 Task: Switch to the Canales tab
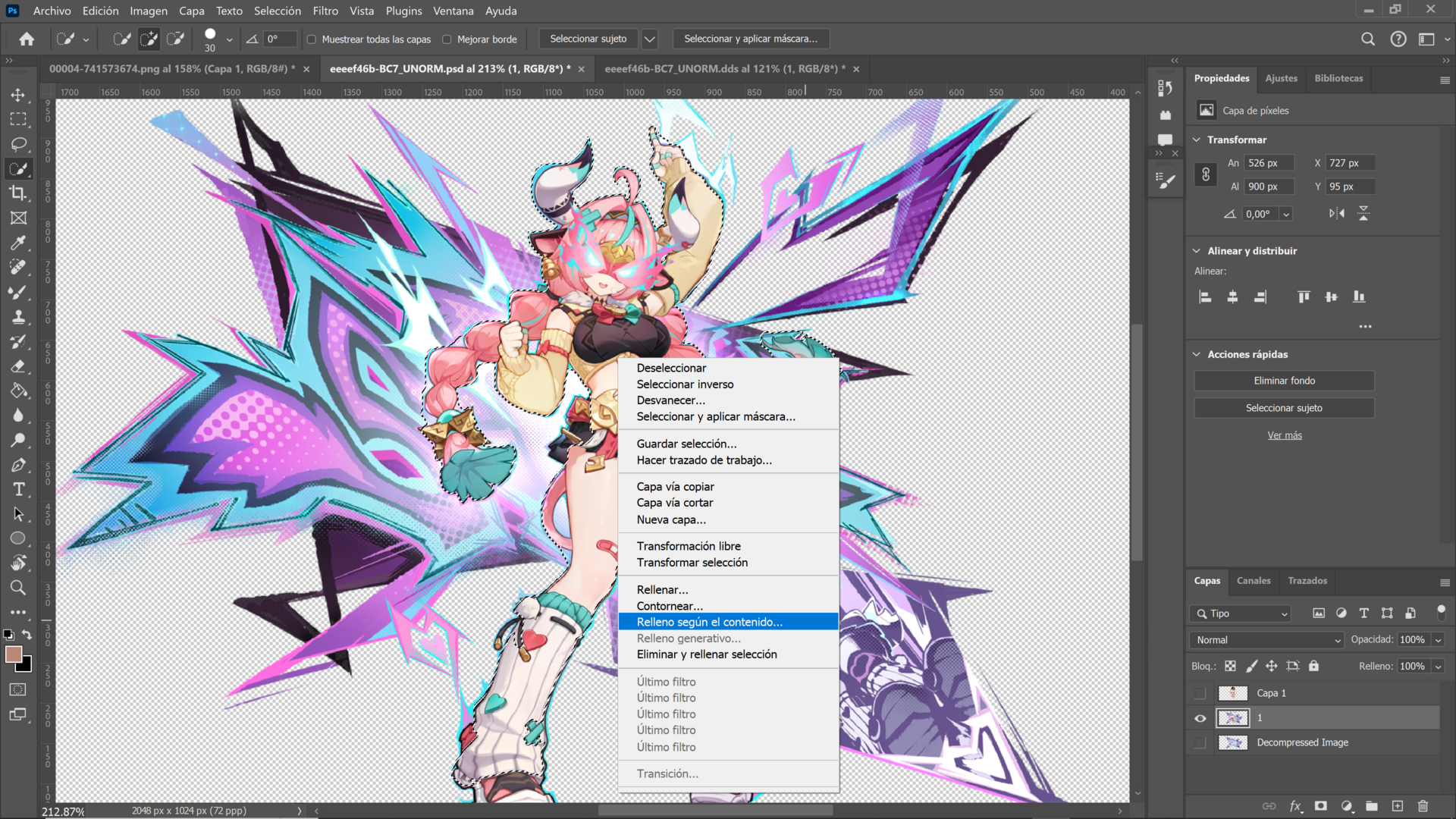1254,581
